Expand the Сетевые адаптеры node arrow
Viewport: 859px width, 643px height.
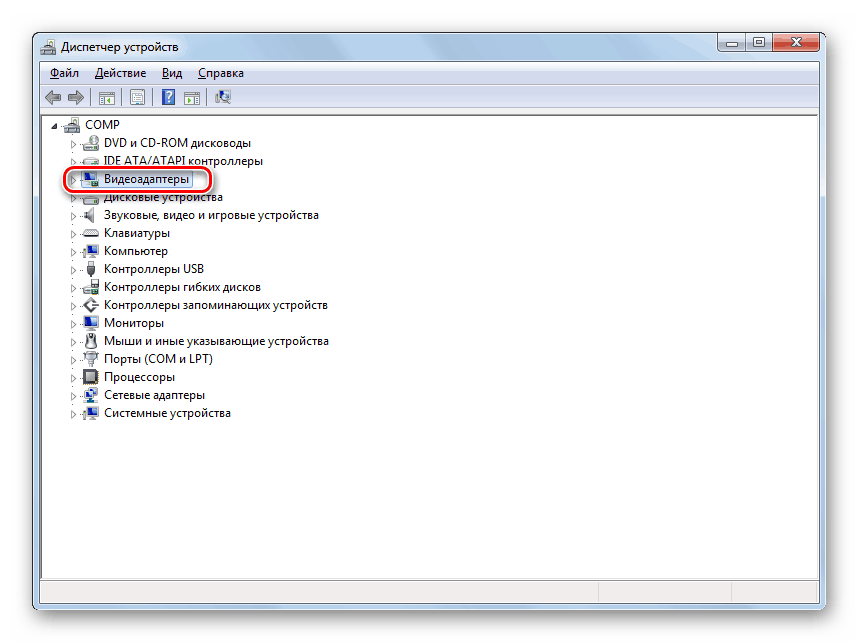point(73,397)
